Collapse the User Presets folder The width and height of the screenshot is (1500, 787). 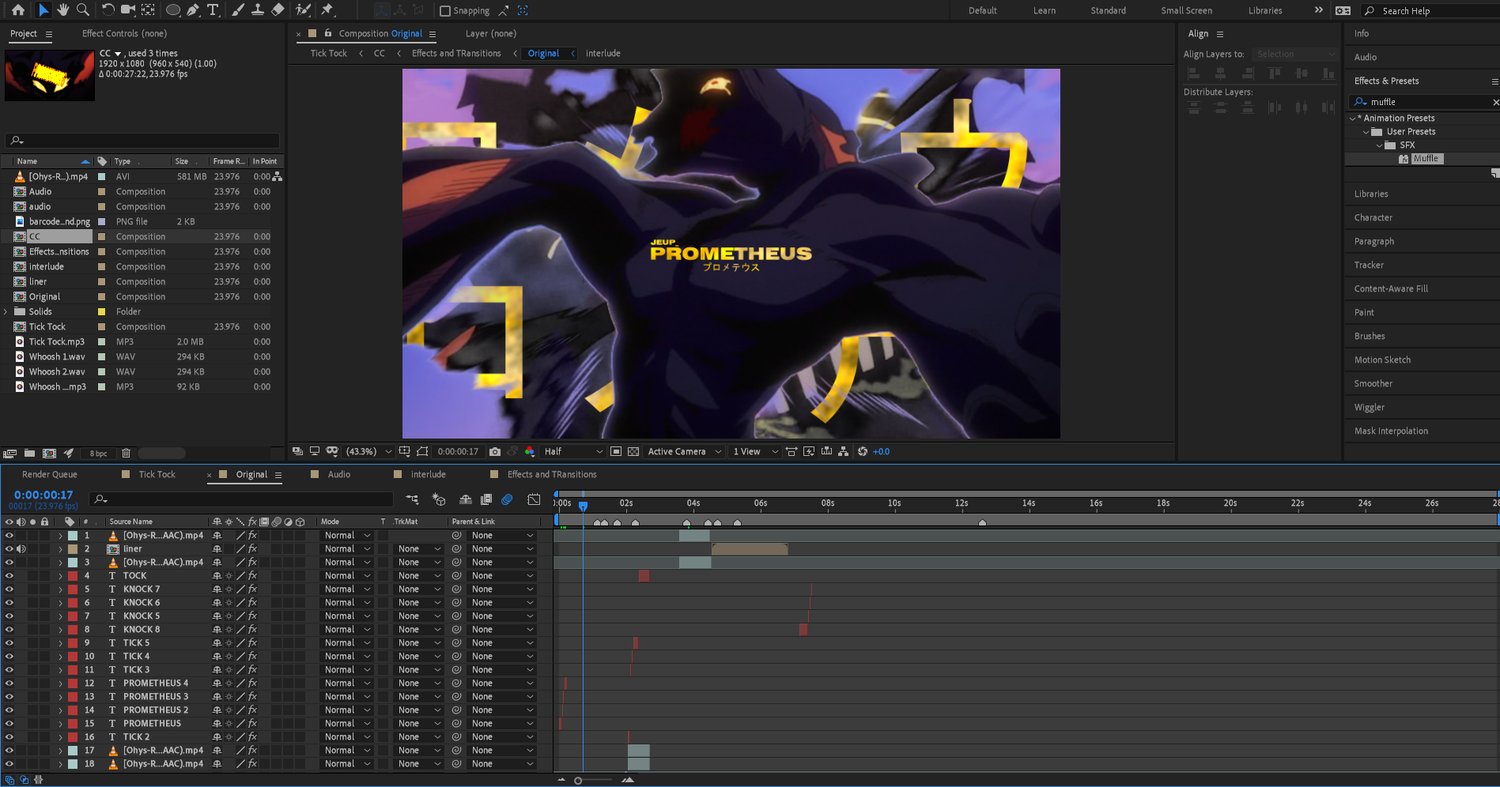click(1365, 132)
